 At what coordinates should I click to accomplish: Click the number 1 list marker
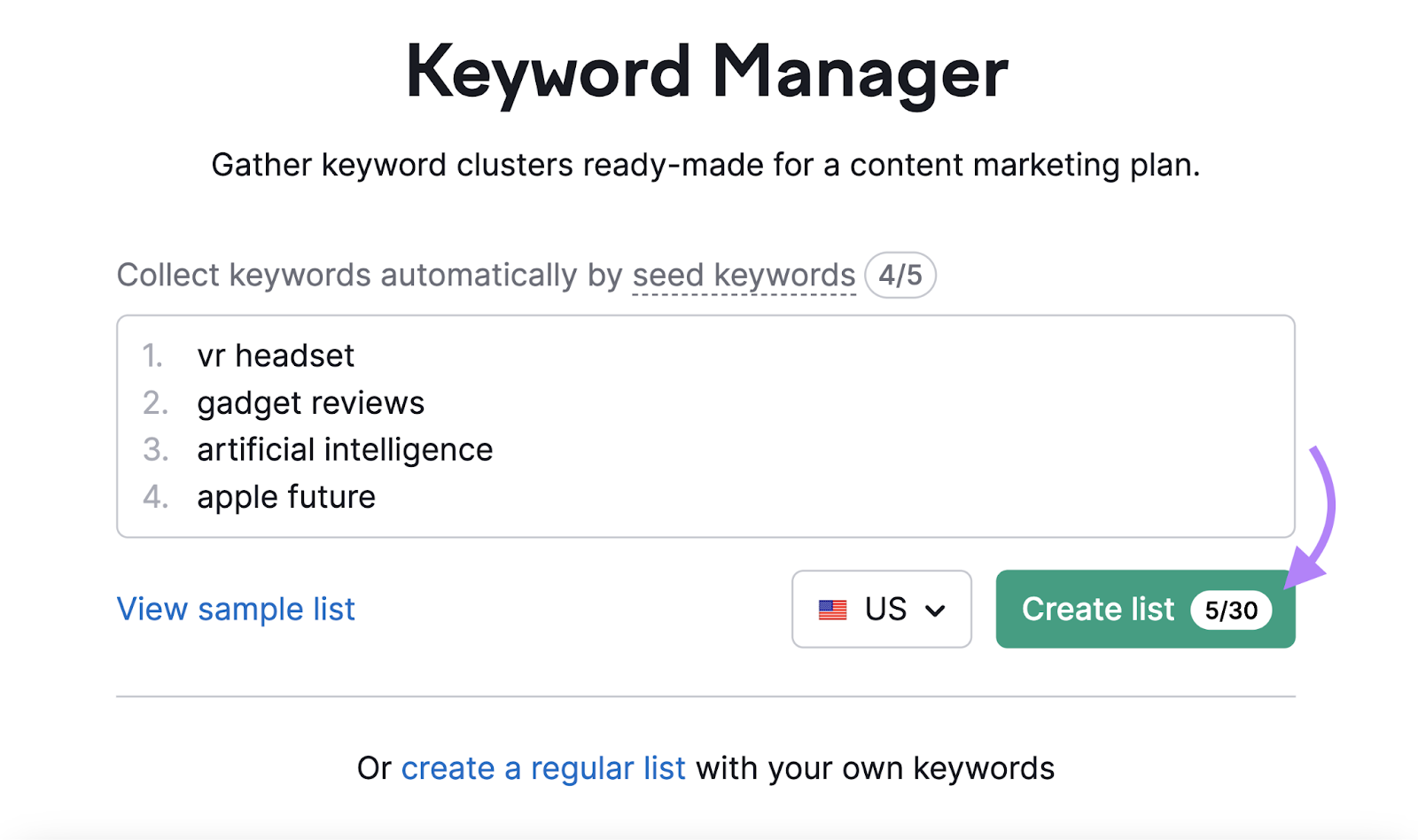154,355
